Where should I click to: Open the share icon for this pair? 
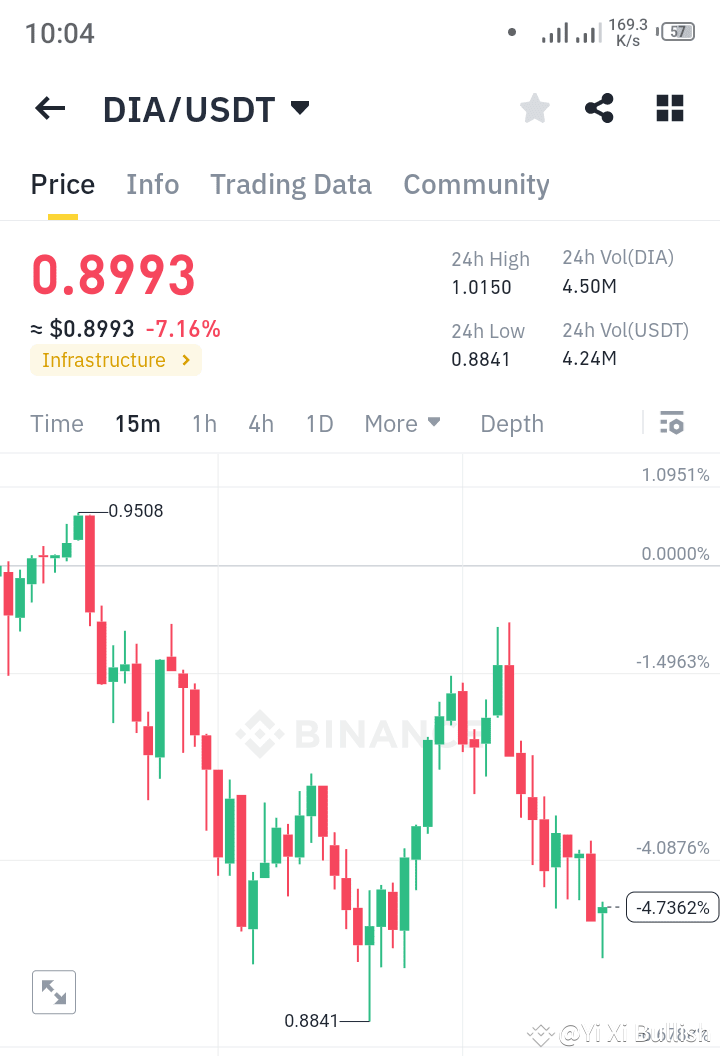pyautogui.click(x=598, y=108)
